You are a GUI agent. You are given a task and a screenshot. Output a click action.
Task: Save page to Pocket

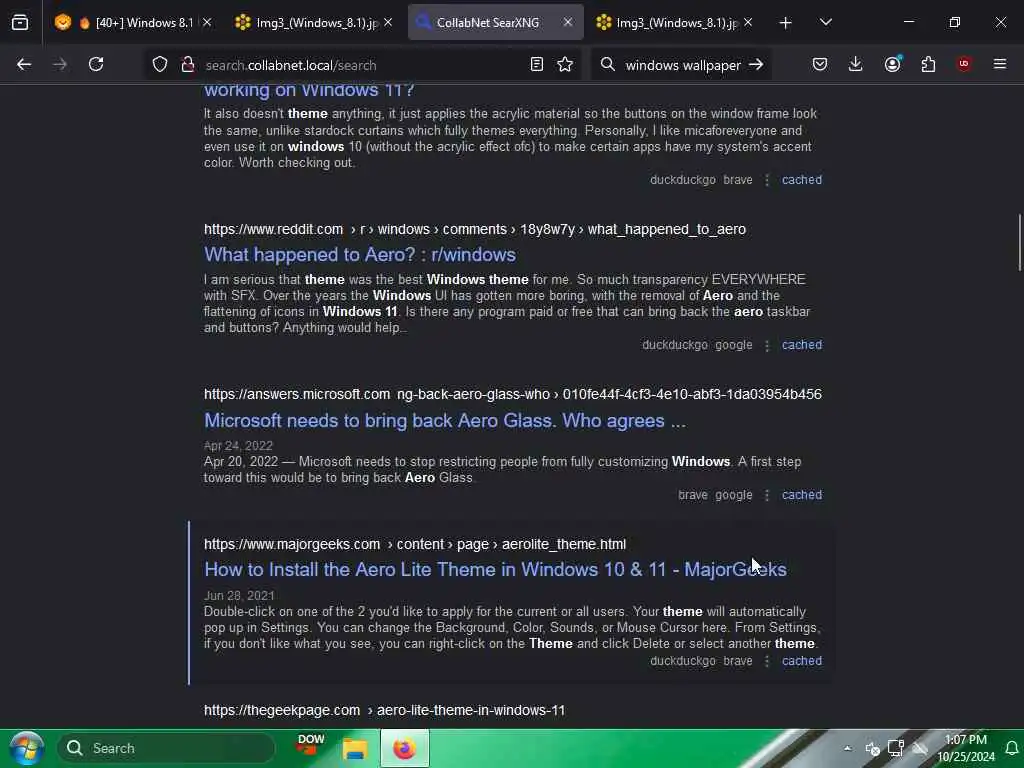coord(820,64)
